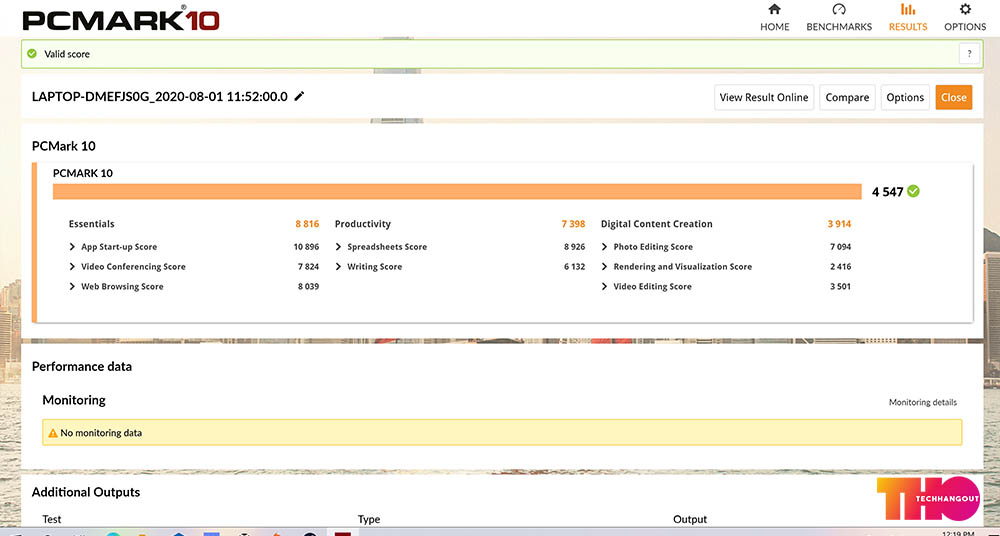Open Monitoring details link

922,403
